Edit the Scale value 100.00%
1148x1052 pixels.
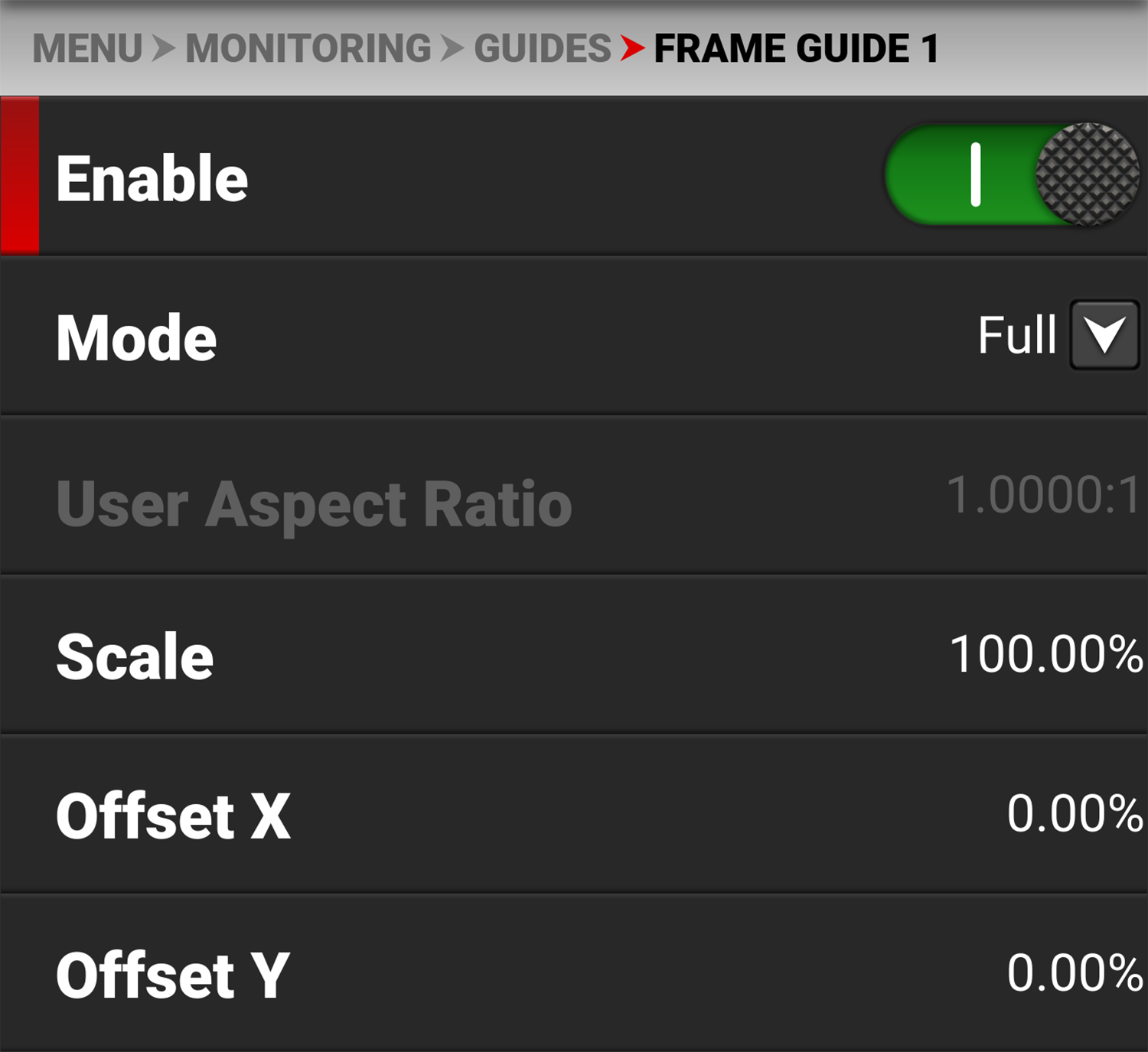(1045, 655)
